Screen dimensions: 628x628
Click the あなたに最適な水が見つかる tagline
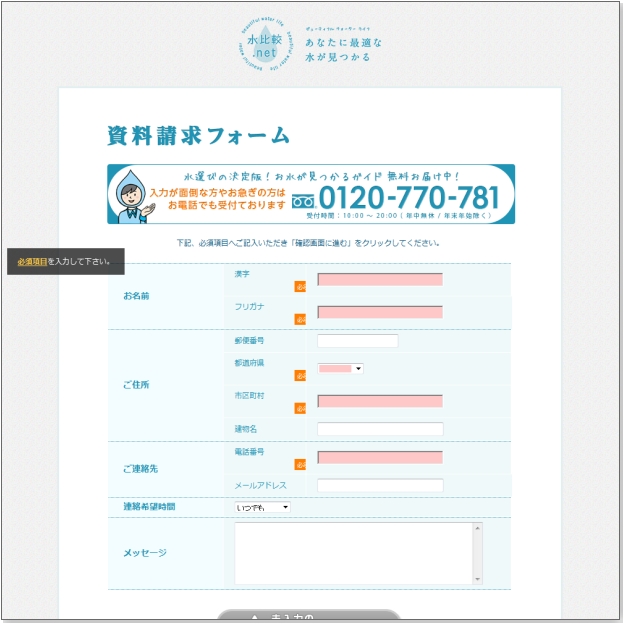pyautogui.click(x=345, y=50)
